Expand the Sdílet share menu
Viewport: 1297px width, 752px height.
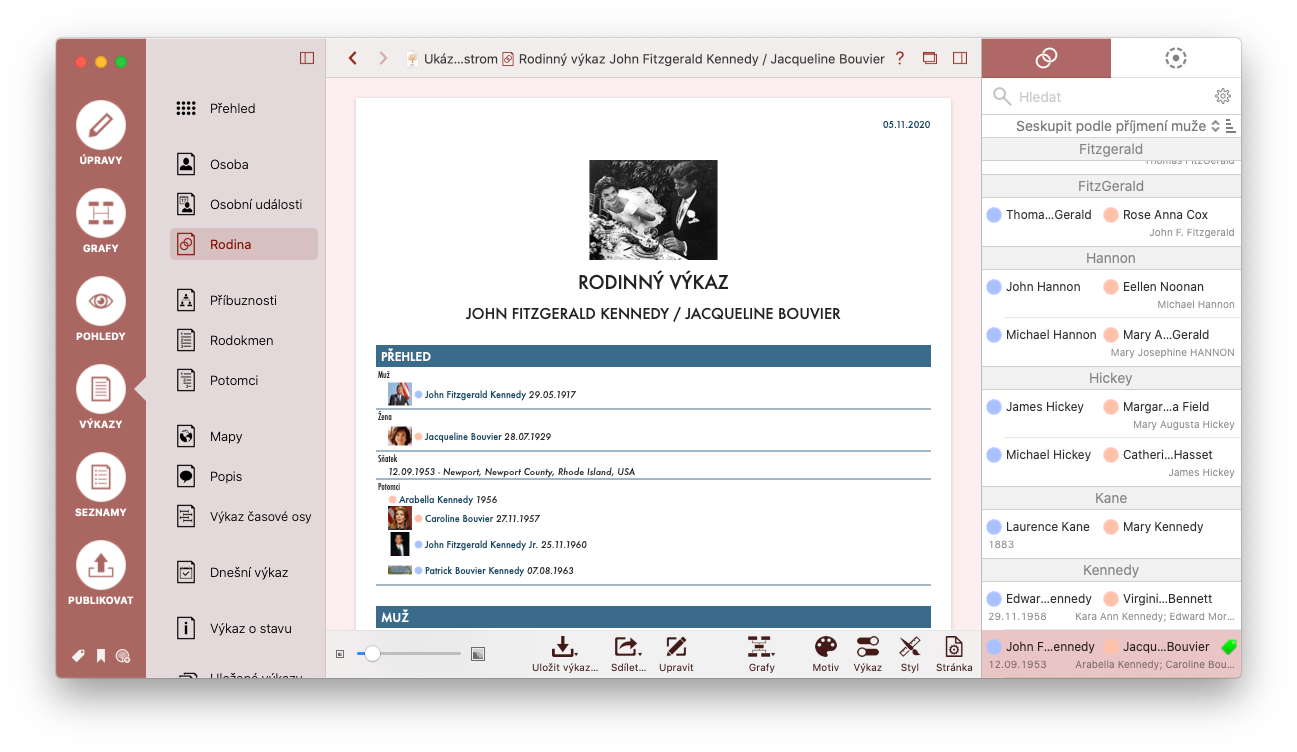pyautogui.click(x=628, y=654)
